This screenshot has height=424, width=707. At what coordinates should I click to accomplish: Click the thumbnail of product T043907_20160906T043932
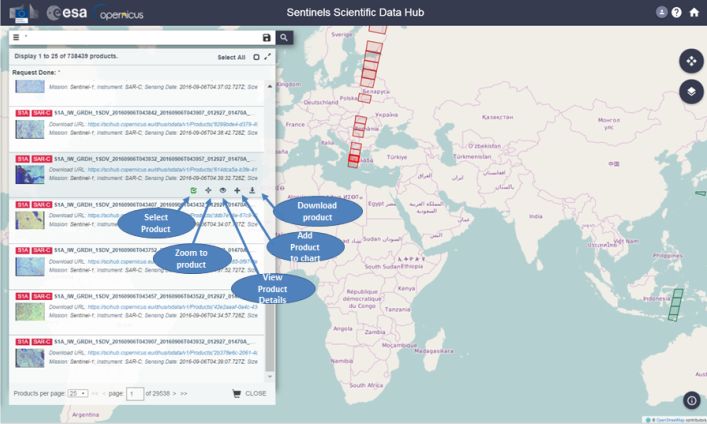(30, 358)
